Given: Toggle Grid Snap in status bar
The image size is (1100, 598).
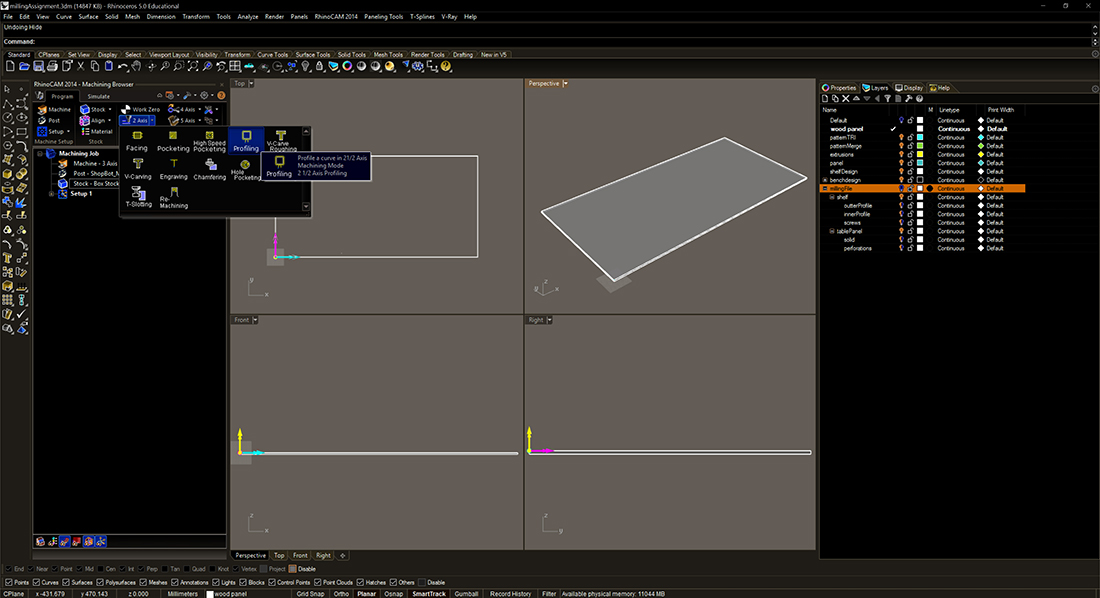Looking at the screenshot, I should pos(310,594).
